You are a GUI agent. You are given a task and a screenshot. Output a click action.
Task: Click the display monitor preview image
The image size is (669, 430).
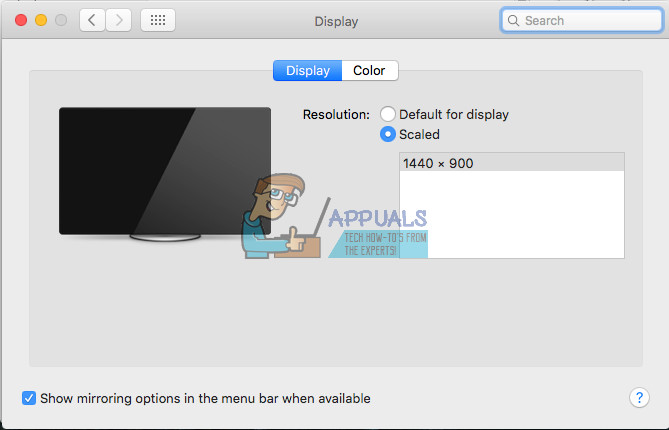coord(165,174)
